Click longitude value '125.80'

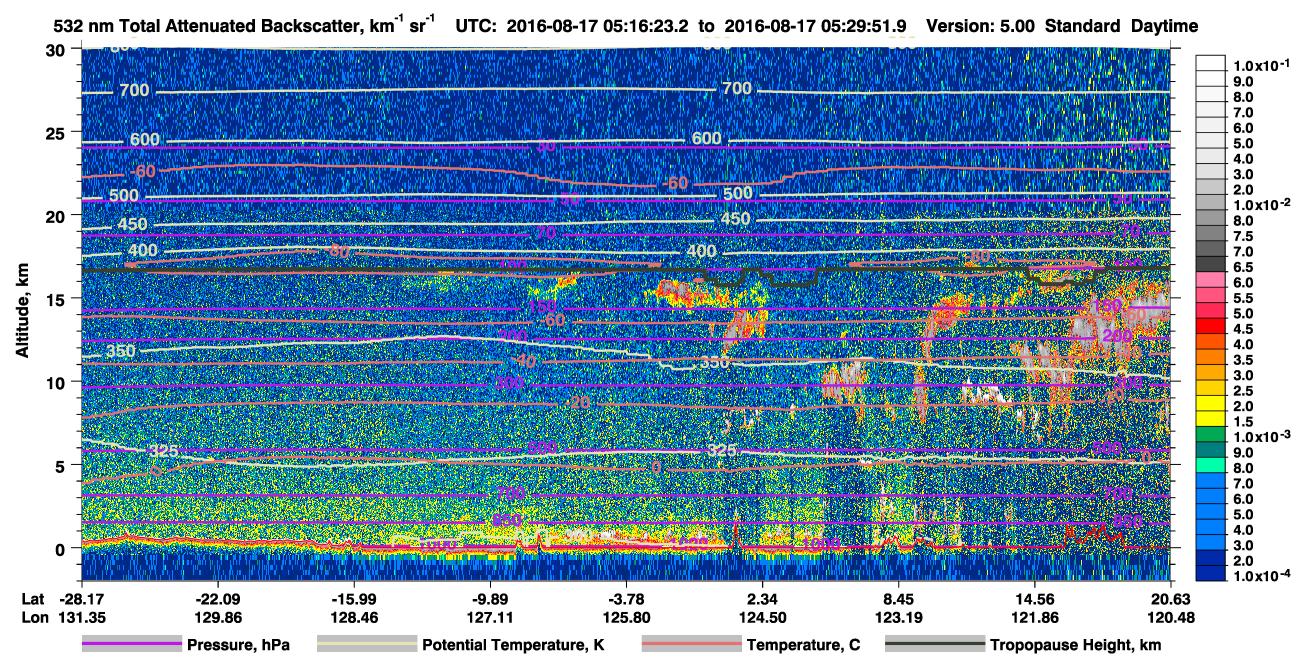click(x=626, y=617)
